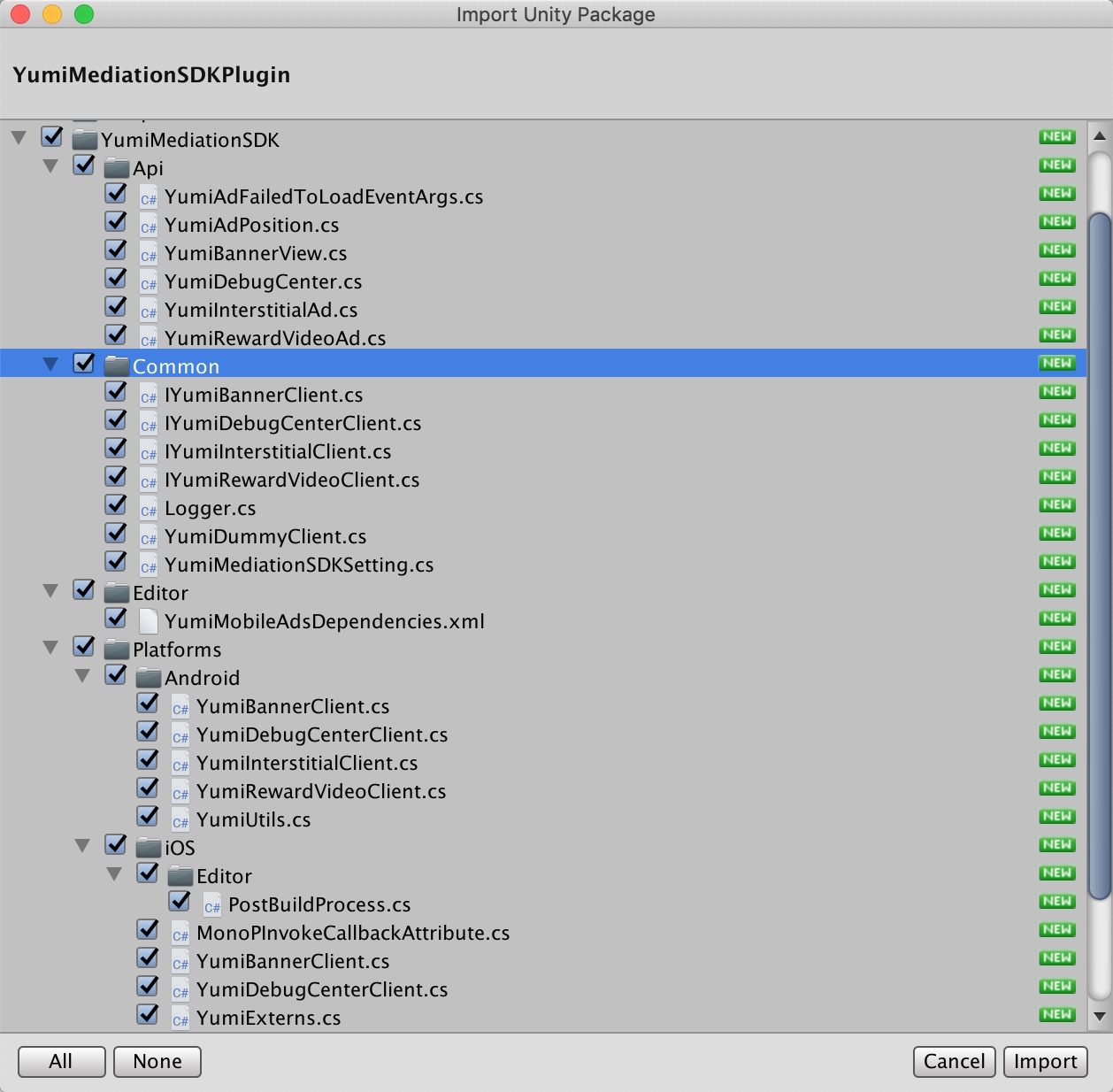Click the XML file icon for YumiMobileAdsDependencies.xml
This screenshot has height=1092, width=1113.
click(x=149, y=621)
